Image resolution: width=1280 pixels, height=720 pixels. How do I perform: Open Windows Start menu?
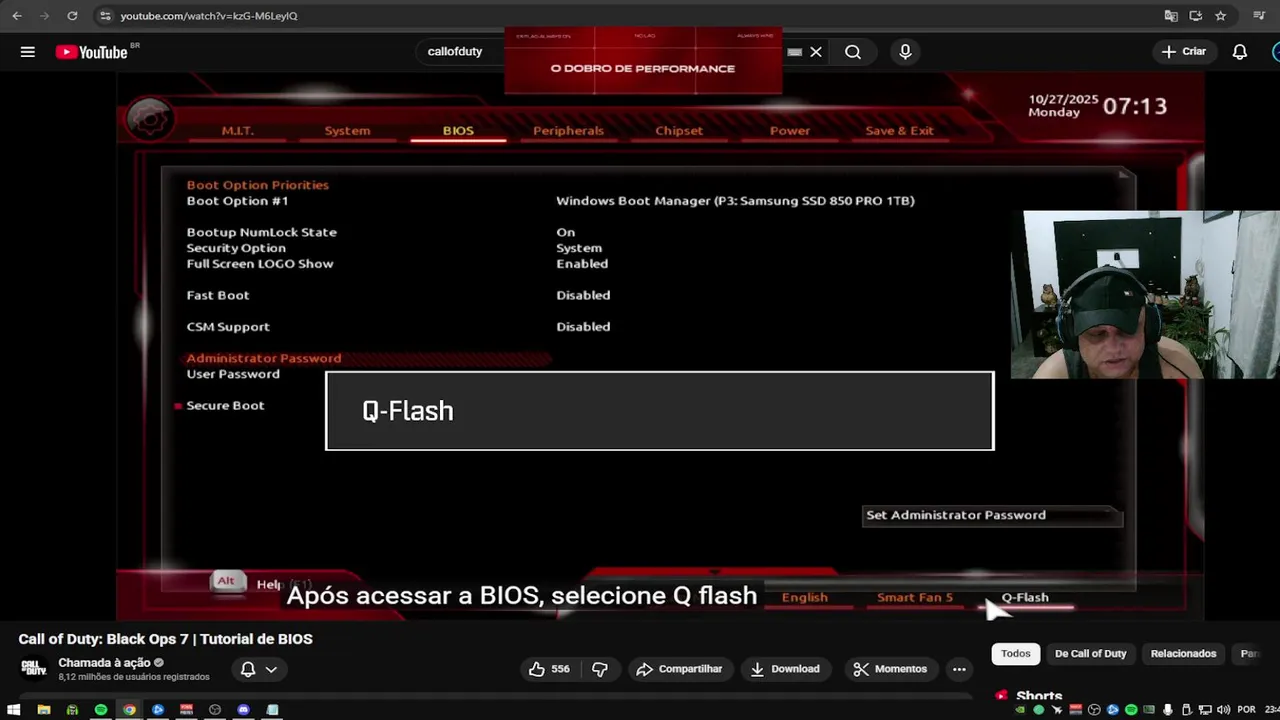[x=14, y=710]
